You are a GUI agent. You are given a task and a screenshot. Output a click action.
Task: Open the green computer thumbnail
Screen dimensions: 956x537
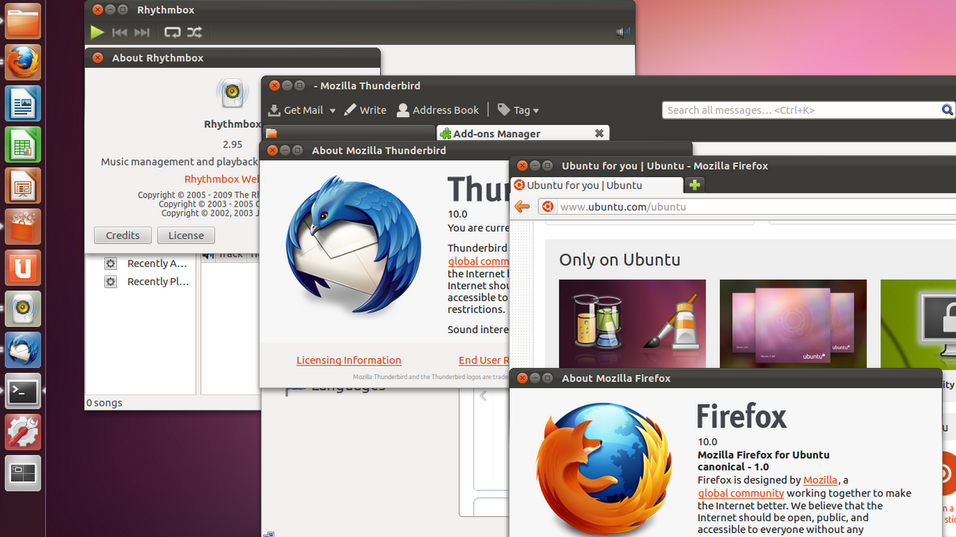(918, 324)
